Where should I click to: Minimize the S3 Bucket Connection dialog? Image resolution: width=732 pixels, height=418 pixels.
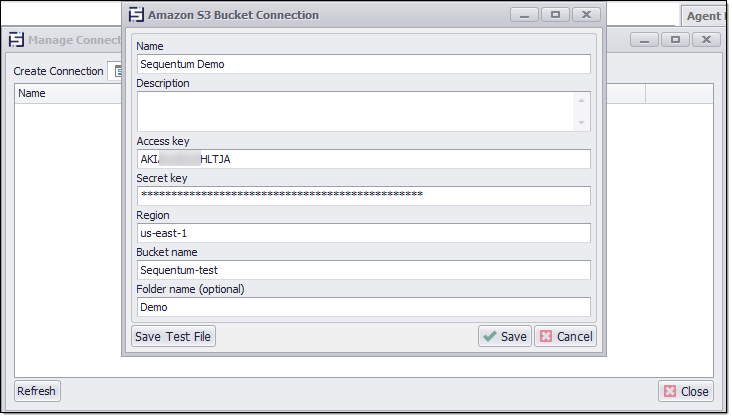tap(525, 15)
